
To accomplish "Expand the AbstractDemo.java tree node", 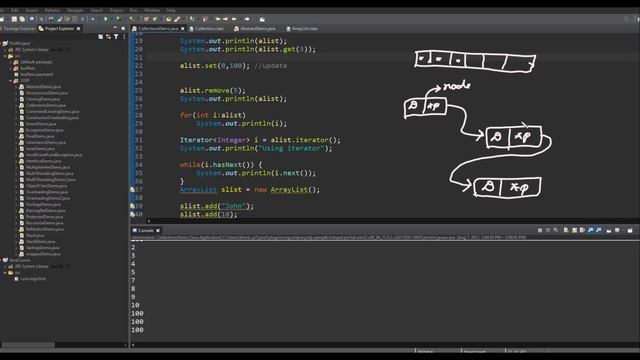I will pyautogui.click(x=17, y=87).
